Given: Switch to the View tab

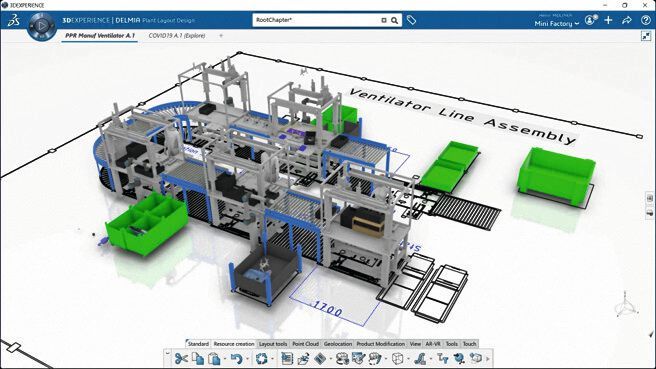Looking at the screenshot, I should (x=415, y=344).
